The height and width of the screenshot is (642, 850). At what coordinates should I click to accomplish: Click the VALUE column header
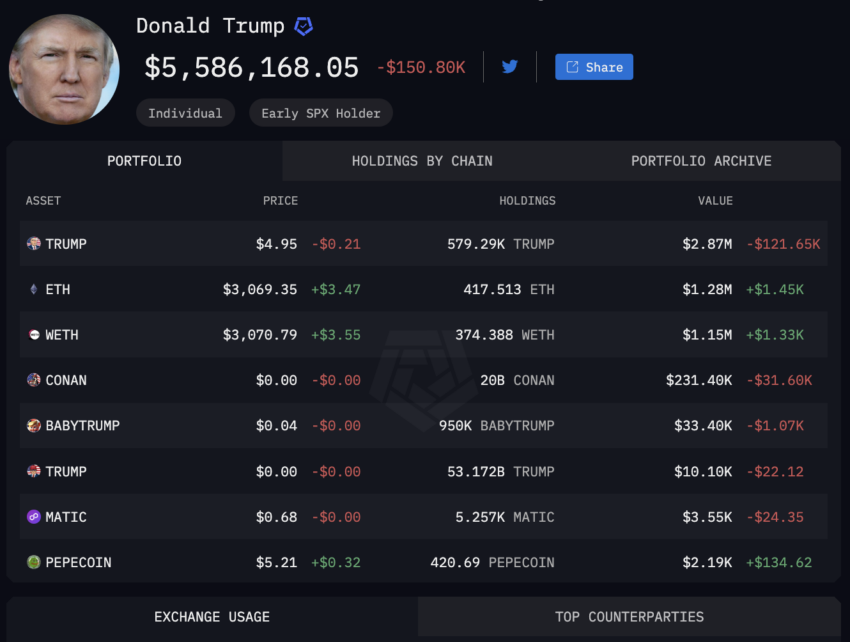[x=715, y=201]
